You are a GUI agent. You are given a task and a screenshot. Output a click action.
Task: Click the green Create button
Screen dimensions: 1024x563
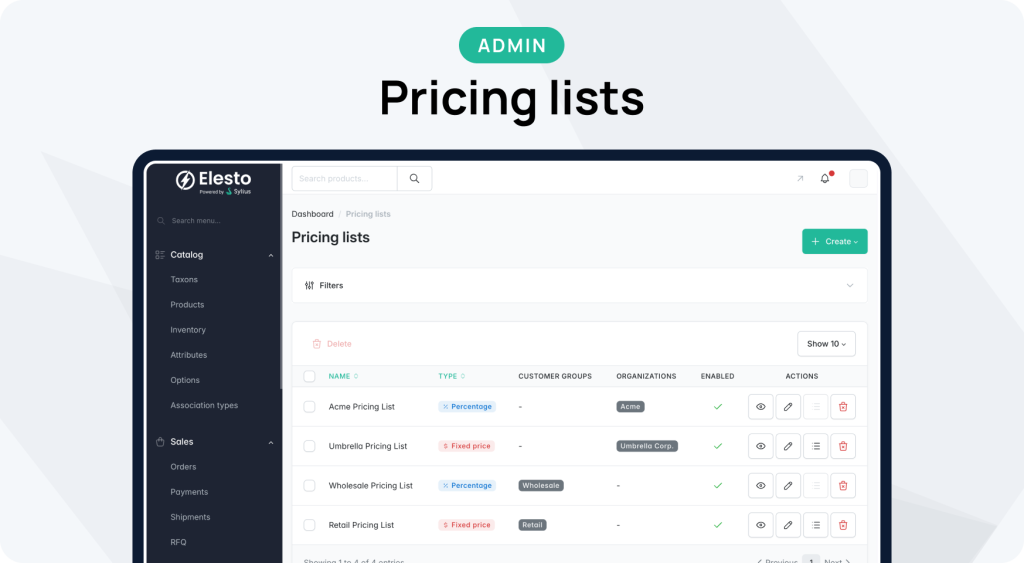(x=834, y=241)
